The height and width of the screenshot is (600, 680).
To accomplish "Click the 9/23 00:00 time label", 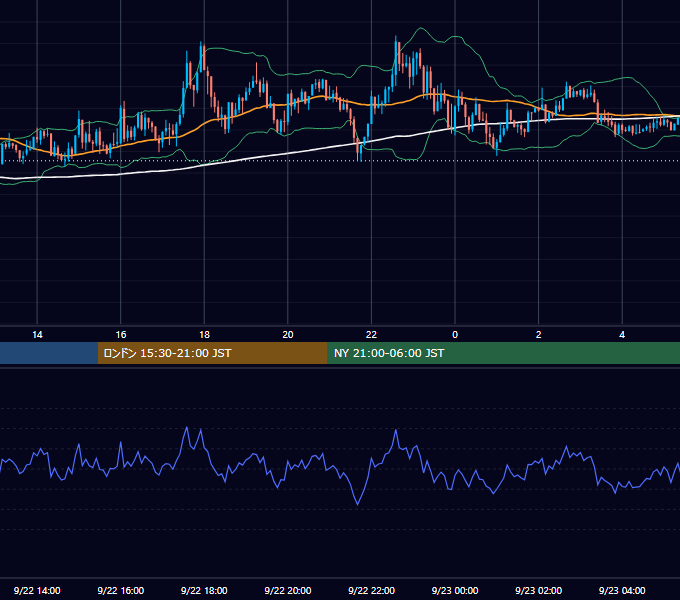I will (455, 590).
